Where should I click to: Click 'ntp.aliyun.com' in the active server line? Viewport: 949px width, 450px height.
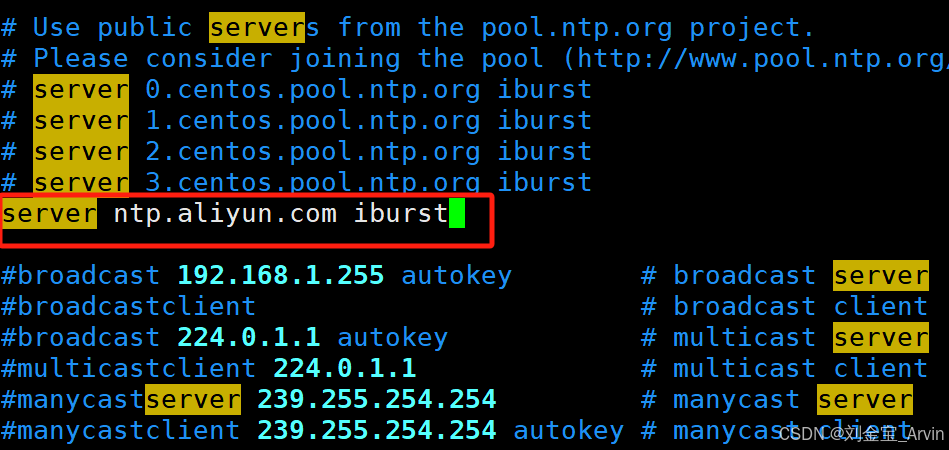click(225, 214)
